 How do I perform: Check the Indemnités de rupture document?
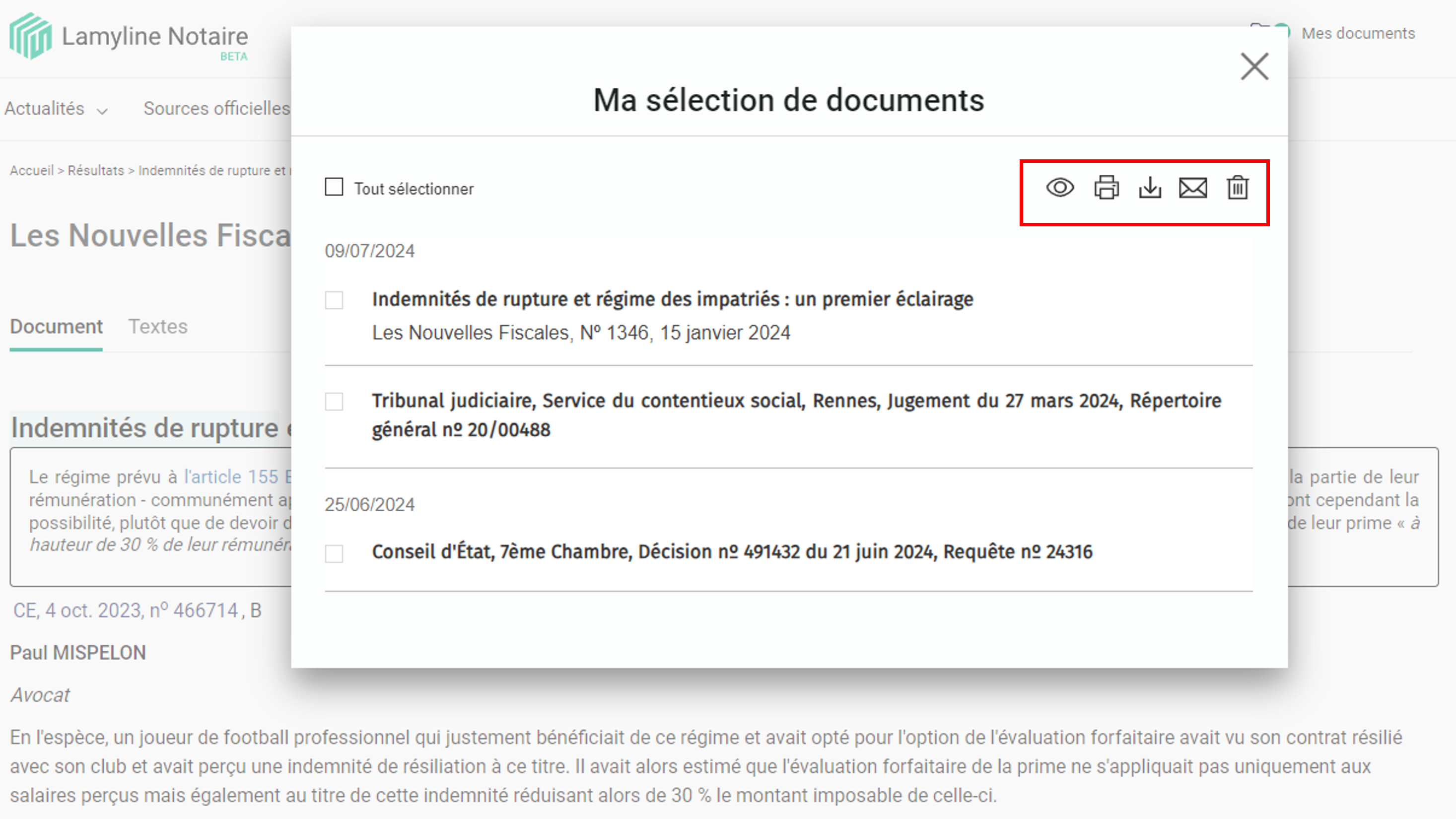click(334, 300)
